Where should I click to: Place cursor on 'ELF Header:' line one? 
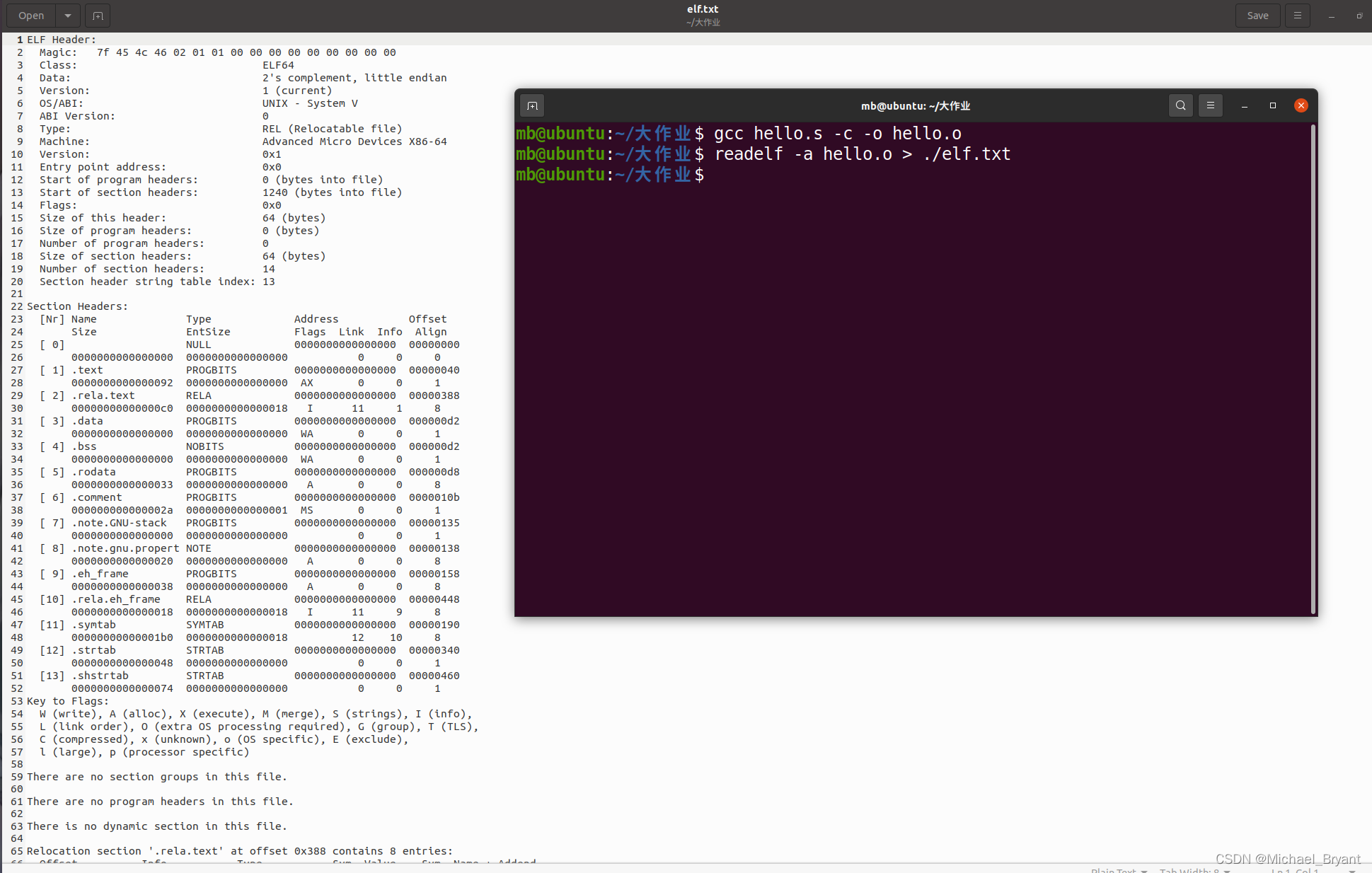61,40
